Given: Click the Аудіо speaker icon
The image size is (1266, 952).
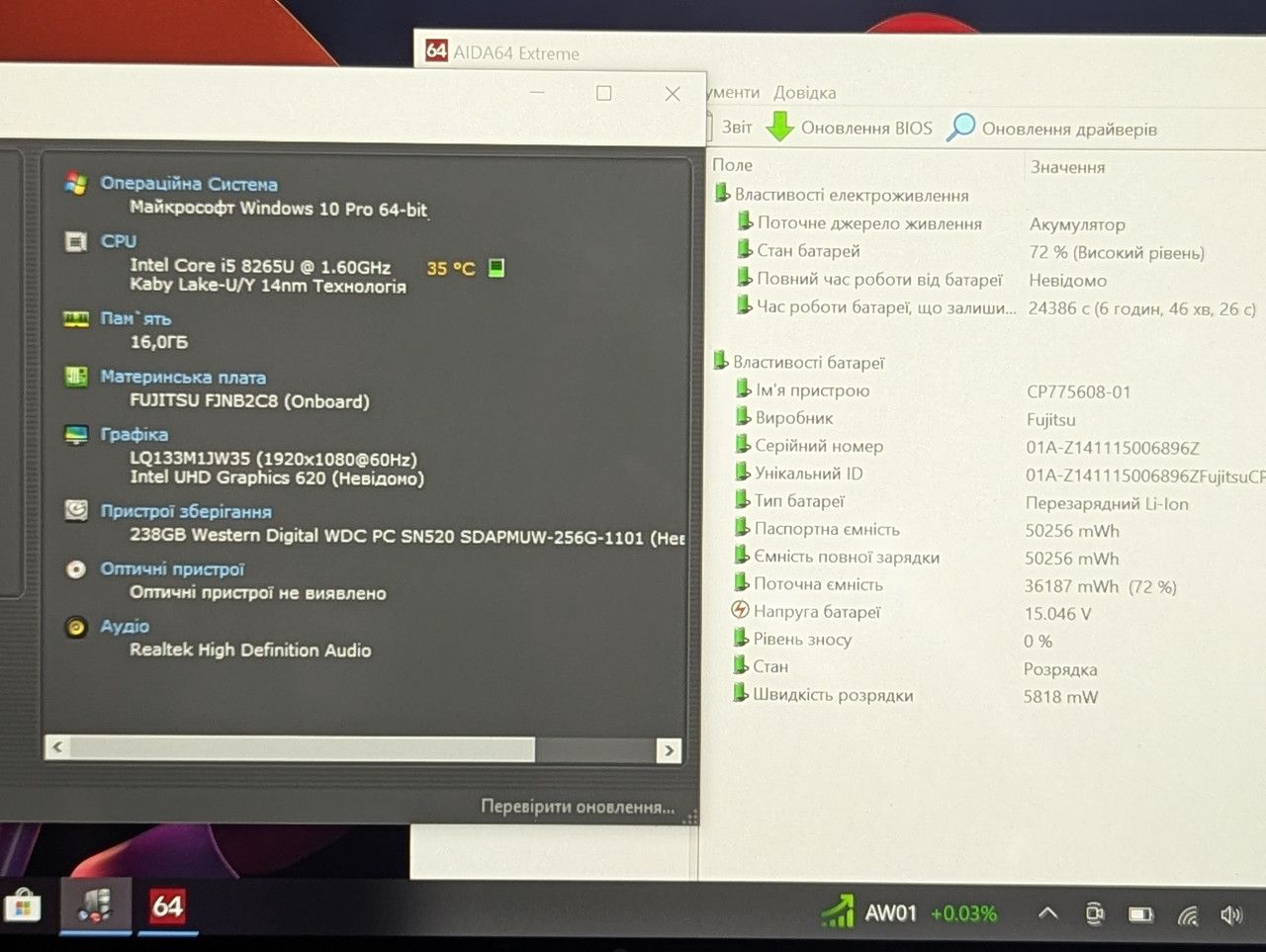Looking at the screenshot, I should click(76, 627).
